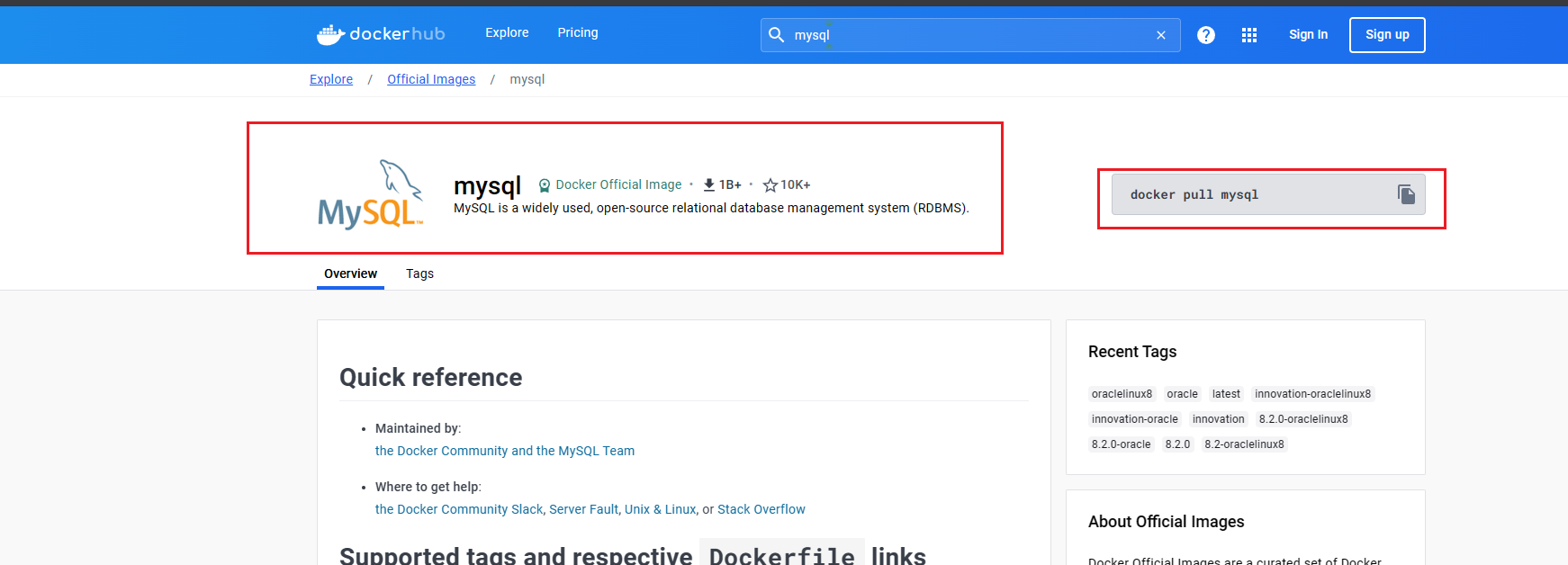Go to Explore breadcrumb link
This screenshot has width=1568, height=565.
pos(331,79)
